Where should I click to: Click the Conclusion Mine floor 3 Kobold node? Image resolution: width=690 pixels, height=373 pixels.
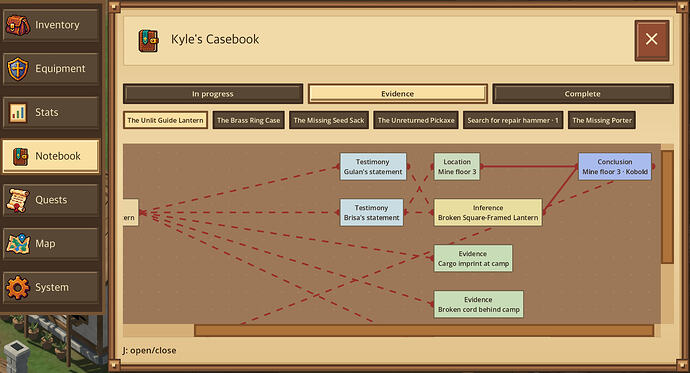(x=615, y=167)
